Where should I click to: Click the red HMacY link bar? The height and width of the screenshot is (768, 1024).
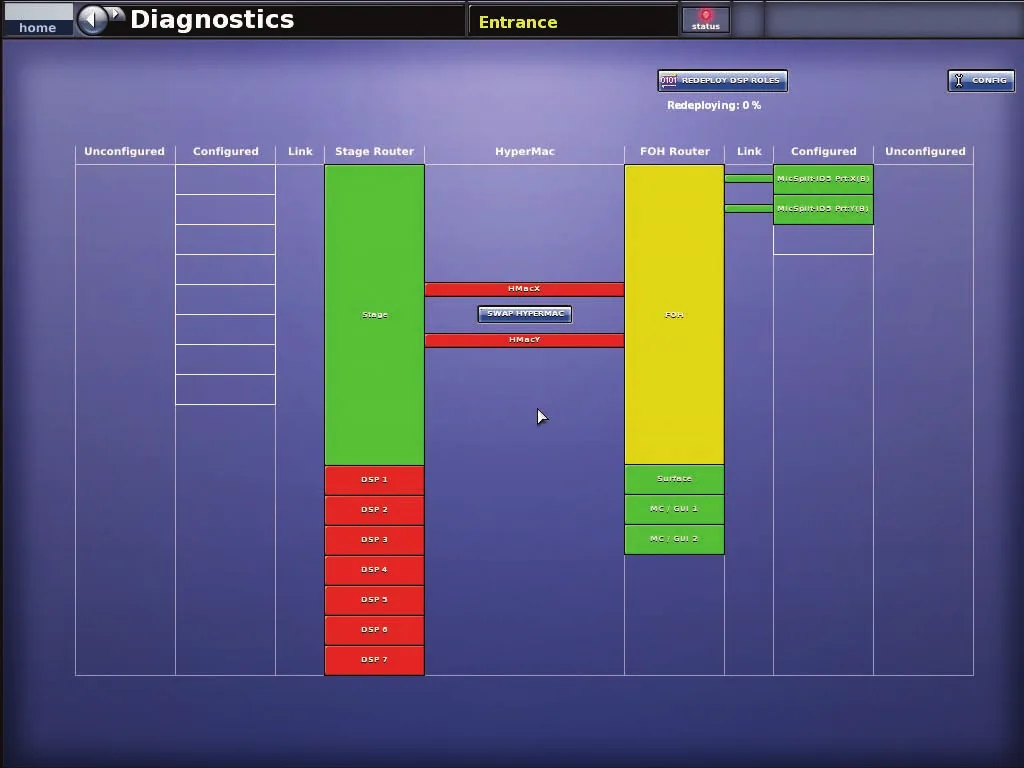[x=524, y=340]
